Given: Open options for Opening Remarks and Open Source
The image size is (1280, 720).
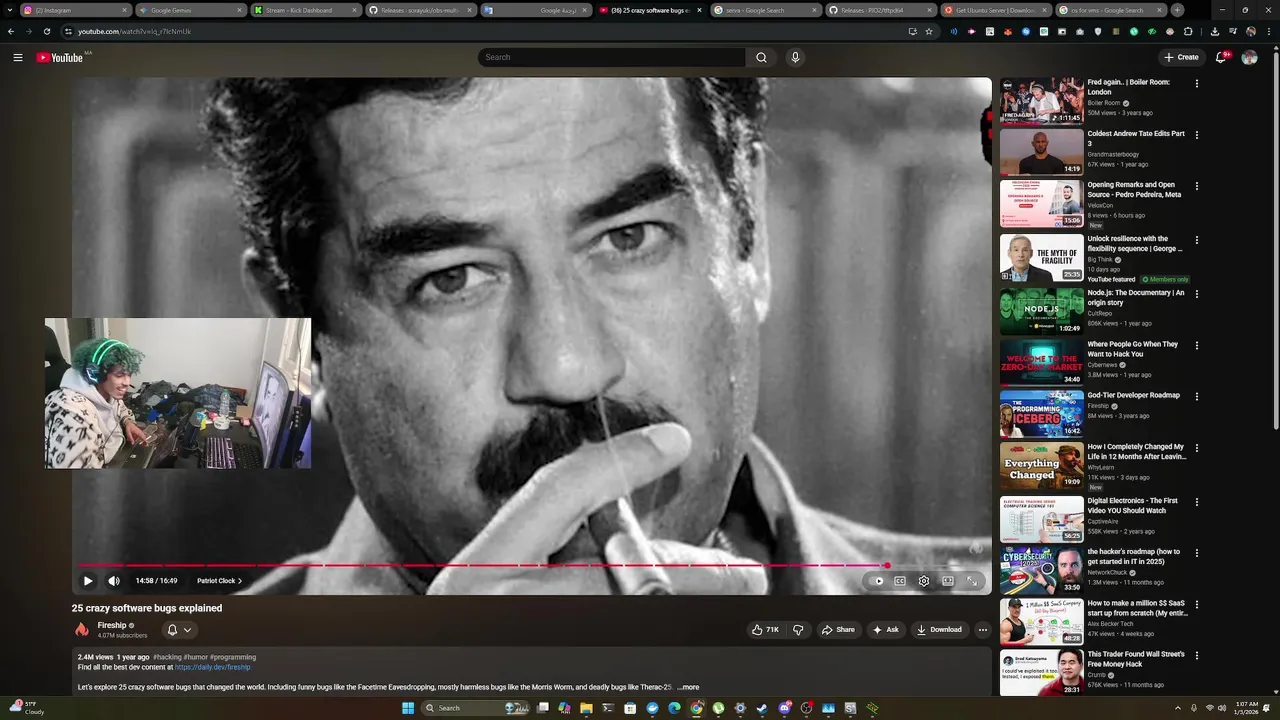Looking at the screenshot, I should click(1196, 186).
